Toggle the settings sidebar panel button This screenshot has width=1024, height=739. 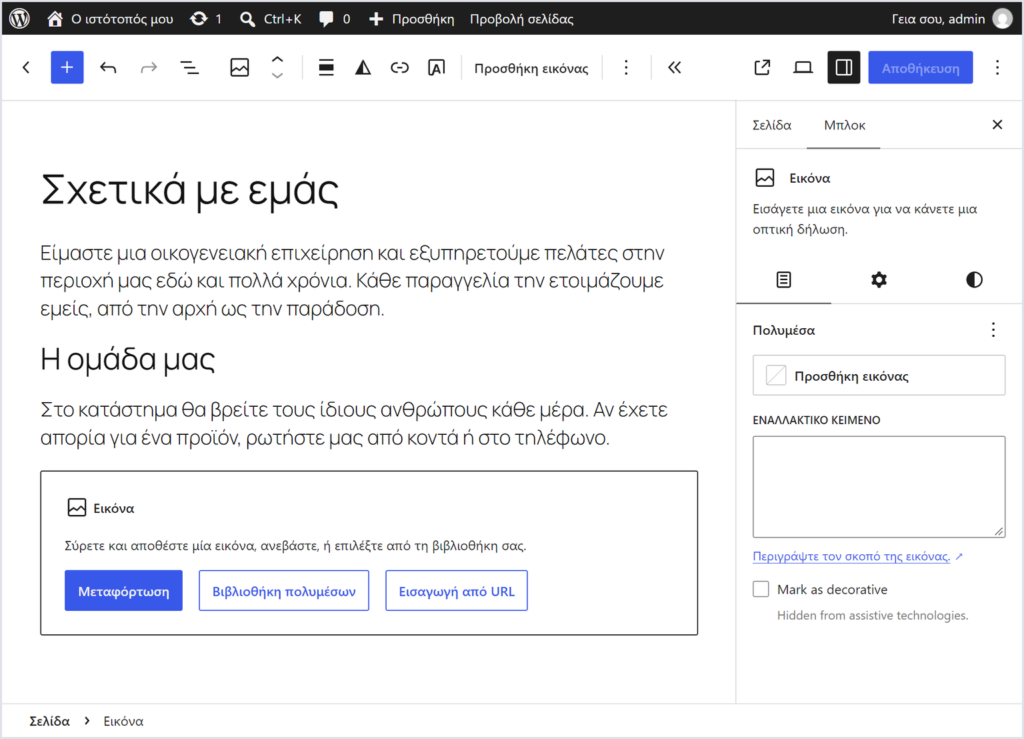pos(844,67)
